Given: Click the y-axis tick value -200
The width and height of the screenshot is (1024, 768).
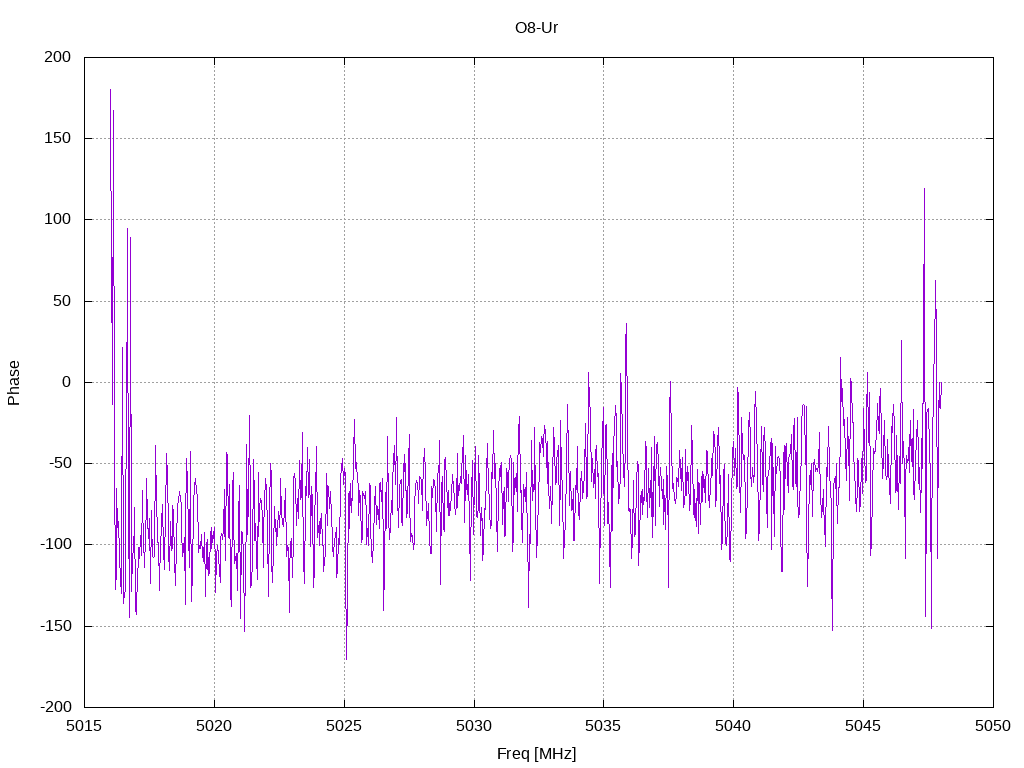Looking at the screenshot, I should [56, 707].
